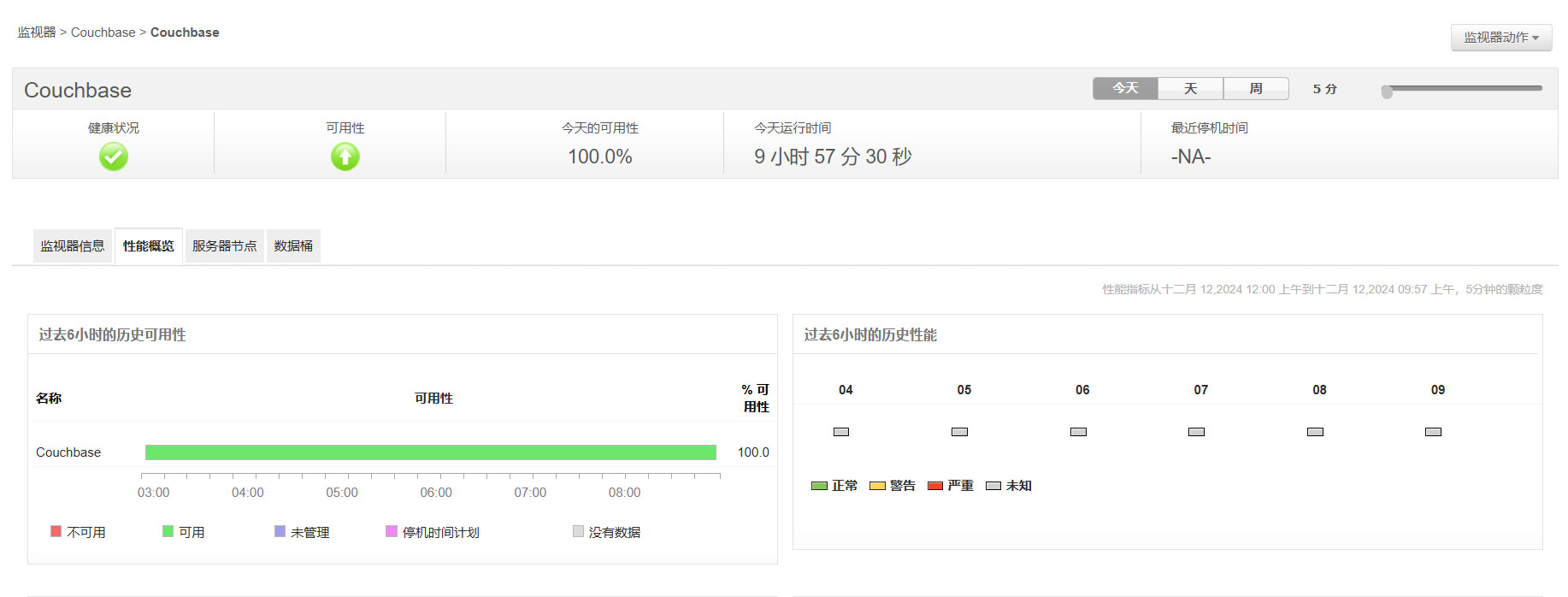1568x597 pixels.
Task: Click the green health status checkmark icon
Action: 114,157
